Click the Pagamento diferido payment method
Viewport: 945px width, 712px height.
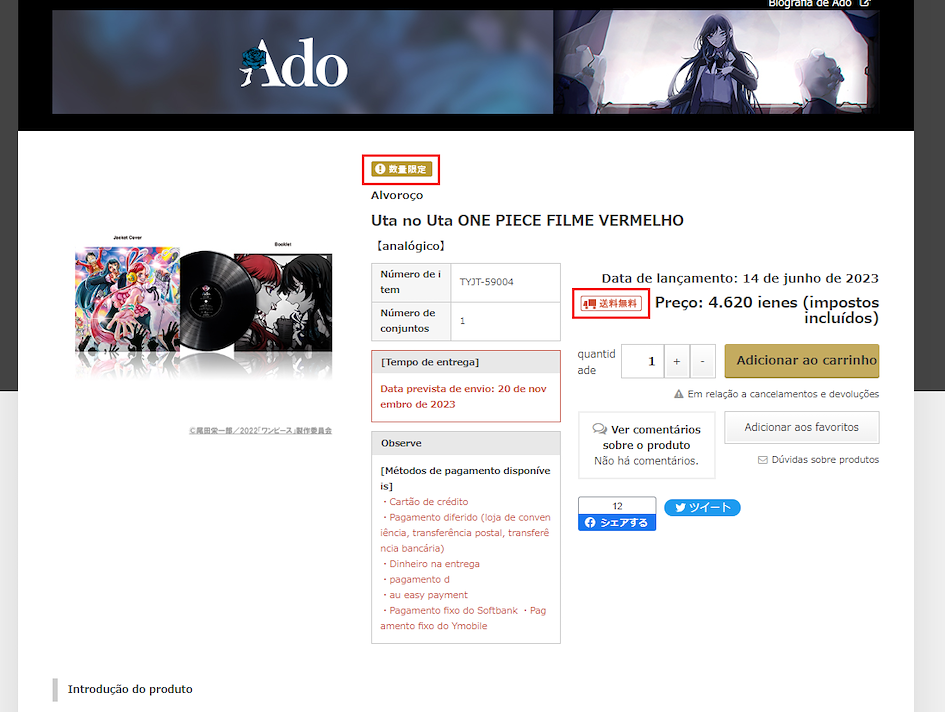[465, 533]
